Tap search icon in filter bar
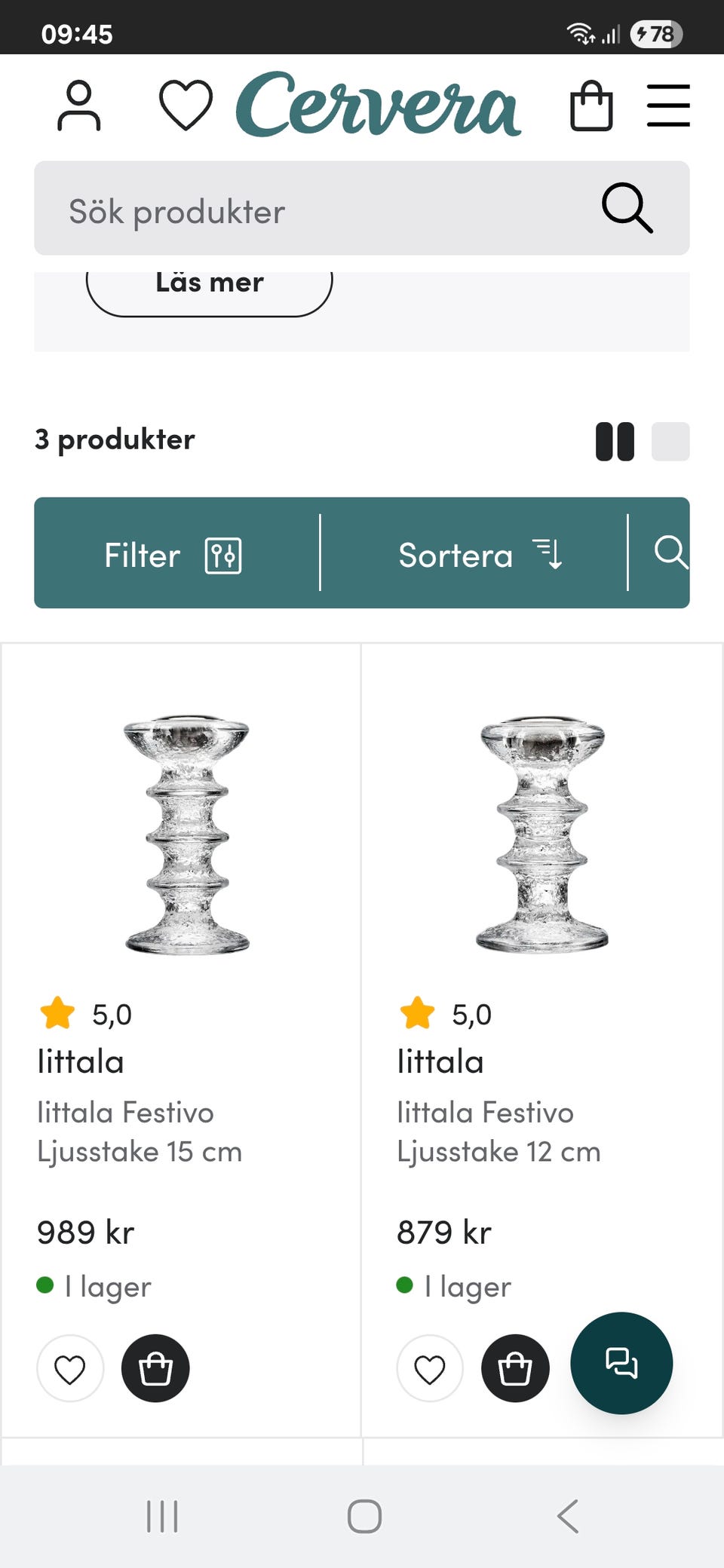724x1568 pixels. click(x=670, y=552)
